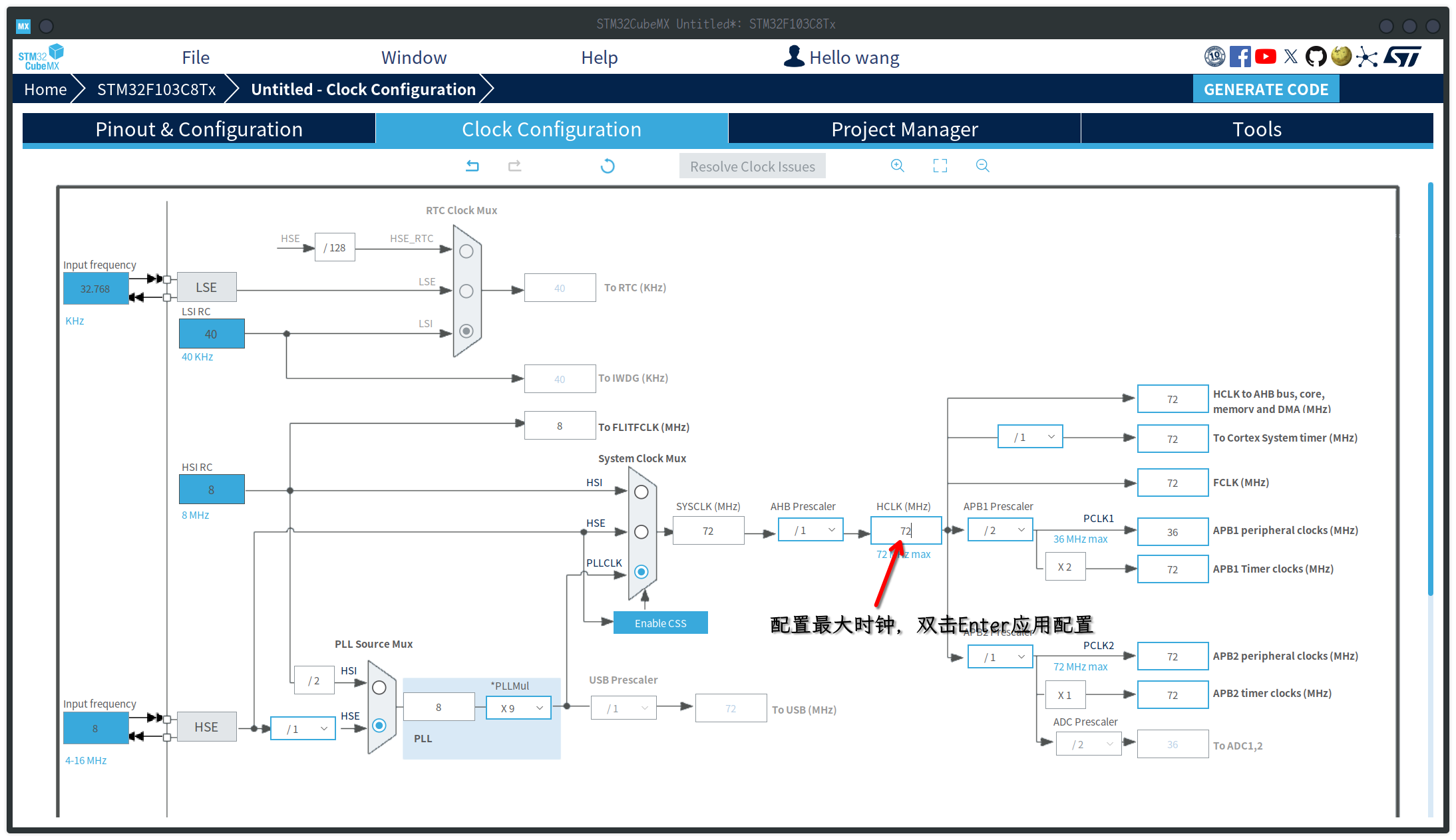
Task: Switch to Pinout & Configuration tab
Action: [x=199, y=129]
